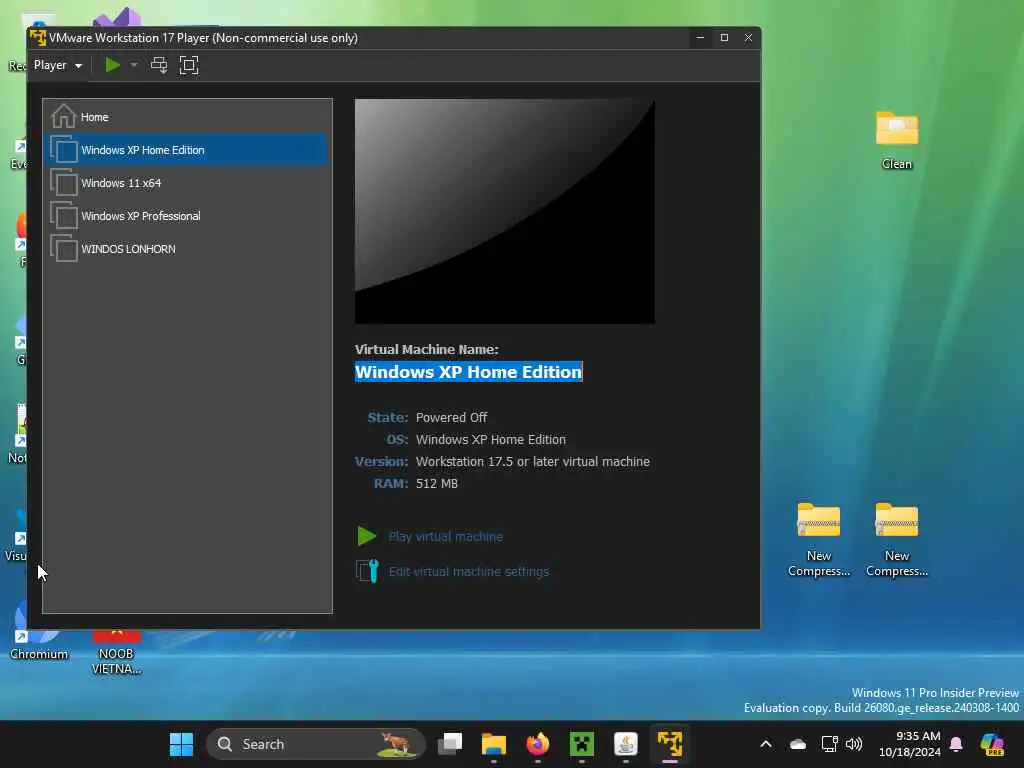Viewport: 1024px width, 768px height.
Task: Open Firefox from the taskbar
Action: coord(537,744)
